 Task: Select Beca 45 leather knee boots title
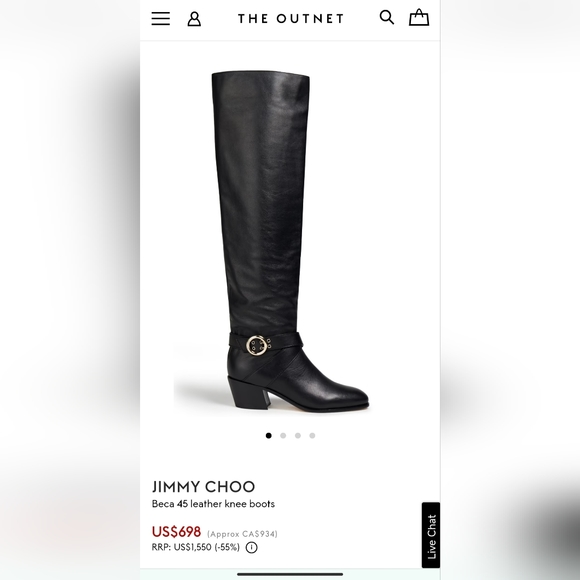tap(213, 504)
